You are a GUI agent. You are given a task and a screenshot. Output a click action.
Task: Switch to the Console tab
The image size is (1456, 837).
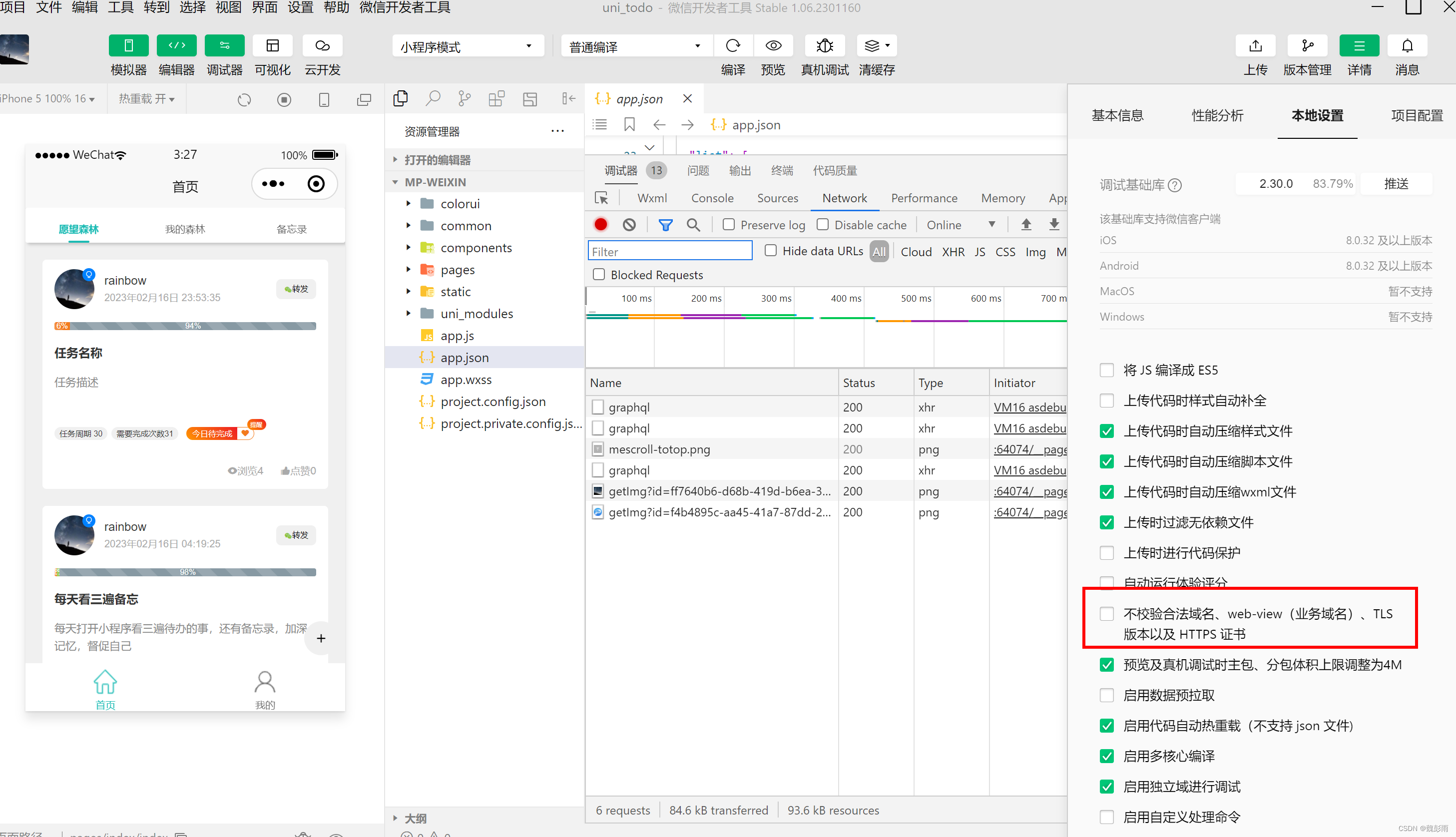pyautogui.click(x=712, y=198)
